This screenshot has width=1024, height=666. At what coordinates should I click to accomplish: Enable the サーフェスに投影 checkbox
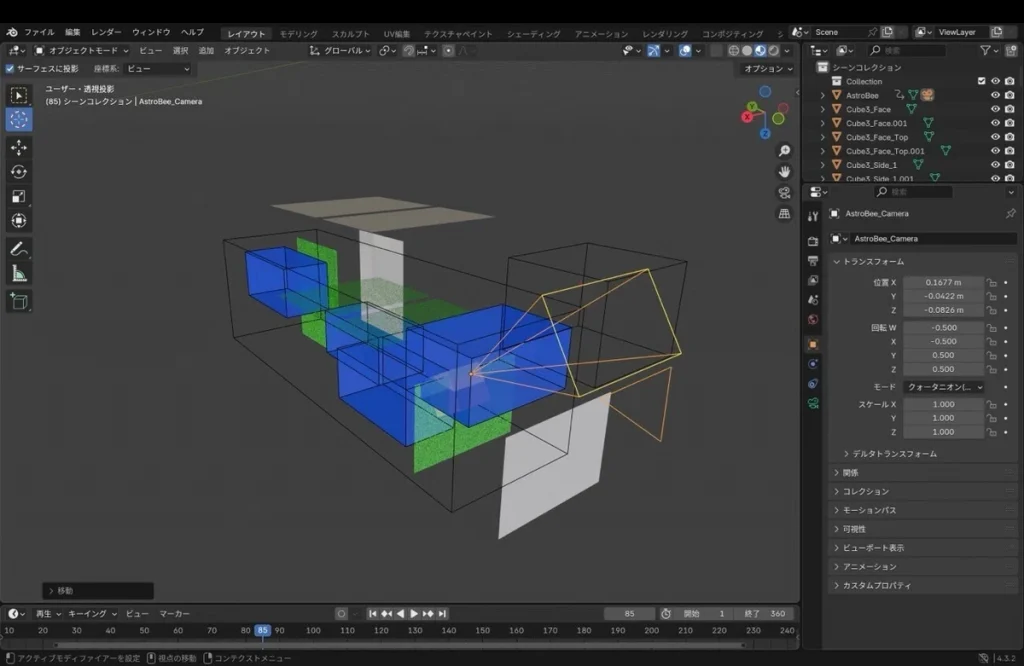[x=10, y=69]
